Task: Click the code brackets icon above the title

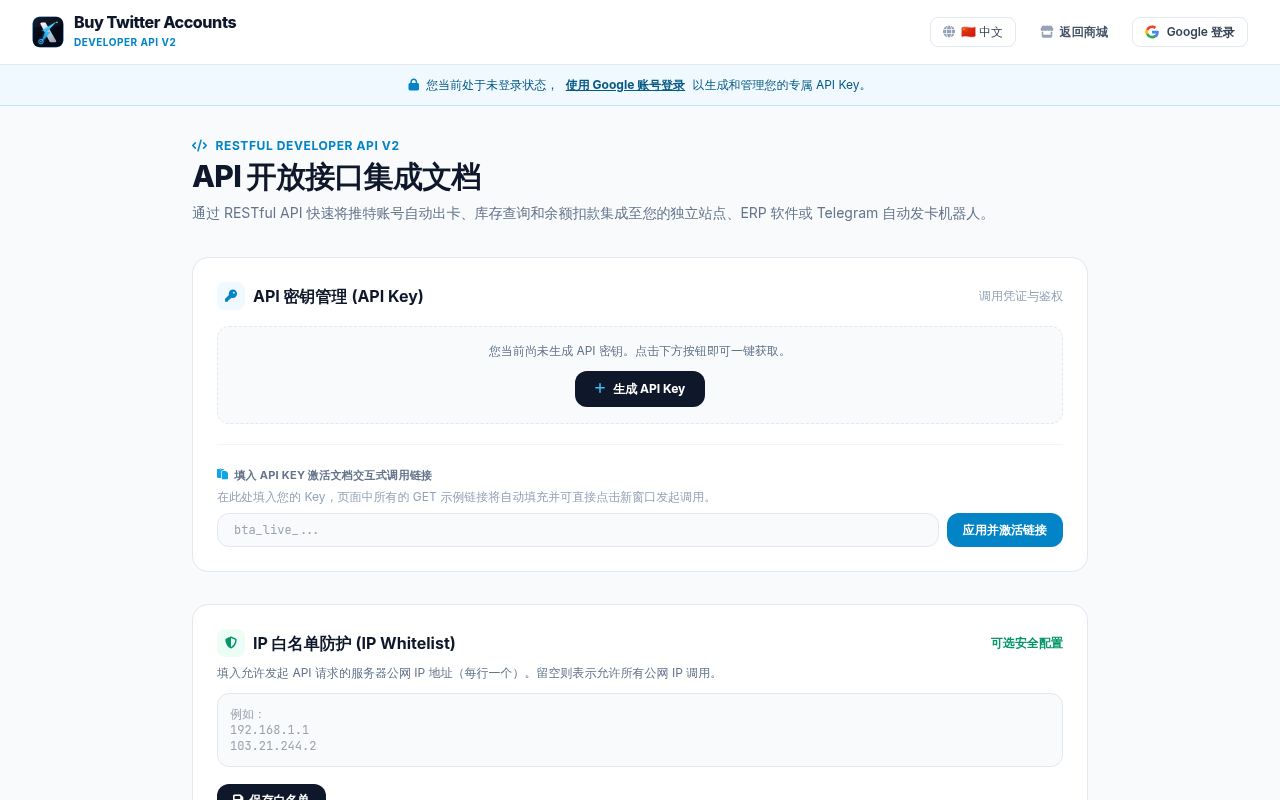Action: [x=200, y=145]
